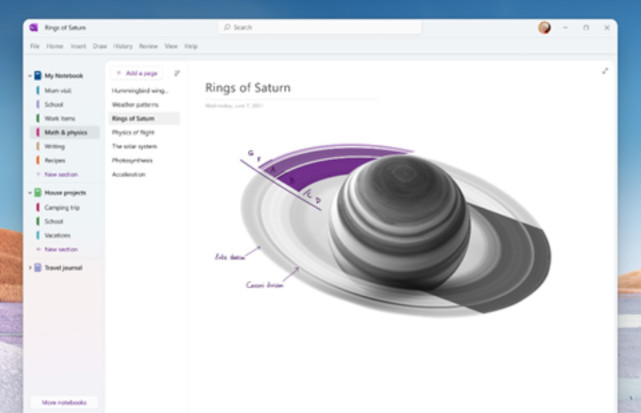
Task: Open the Draw menu
Action: (x=99, y=46)
